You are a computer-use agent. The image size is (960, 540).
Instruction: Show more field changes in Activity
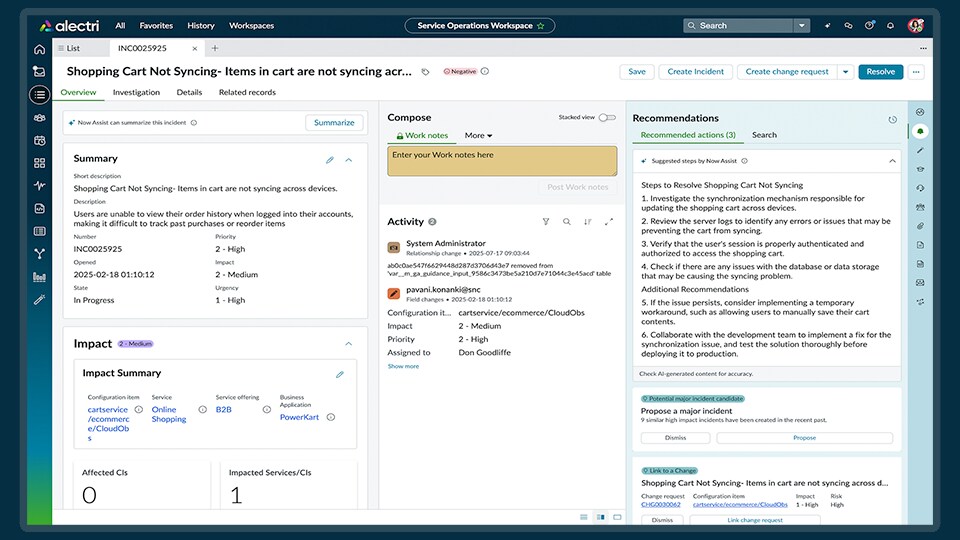pyautogui.click(x=403, y=366)
